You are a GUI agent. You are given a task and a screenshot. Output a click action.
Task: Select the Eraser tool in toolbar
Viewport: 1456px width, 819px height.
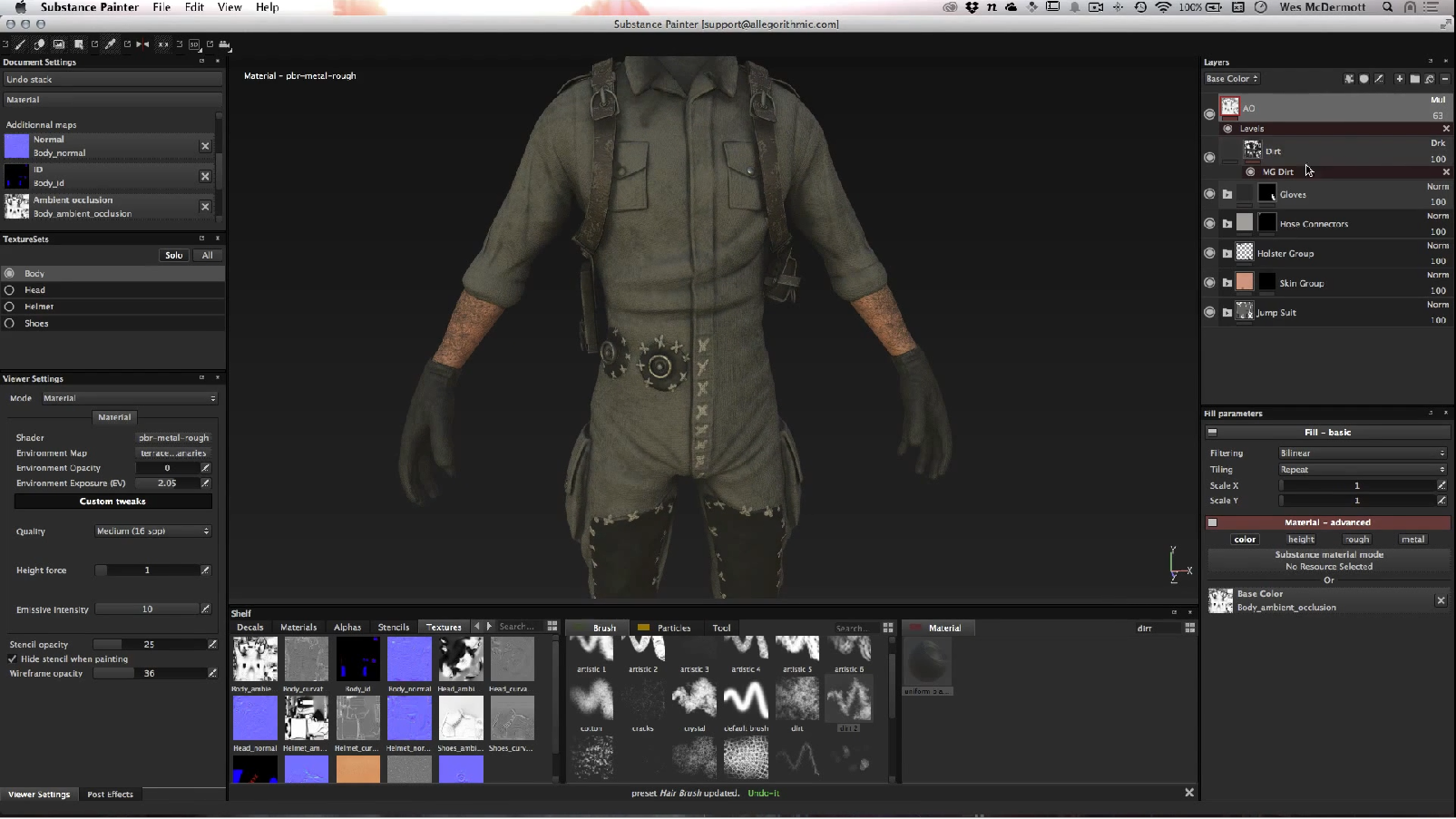coord(39,44)
